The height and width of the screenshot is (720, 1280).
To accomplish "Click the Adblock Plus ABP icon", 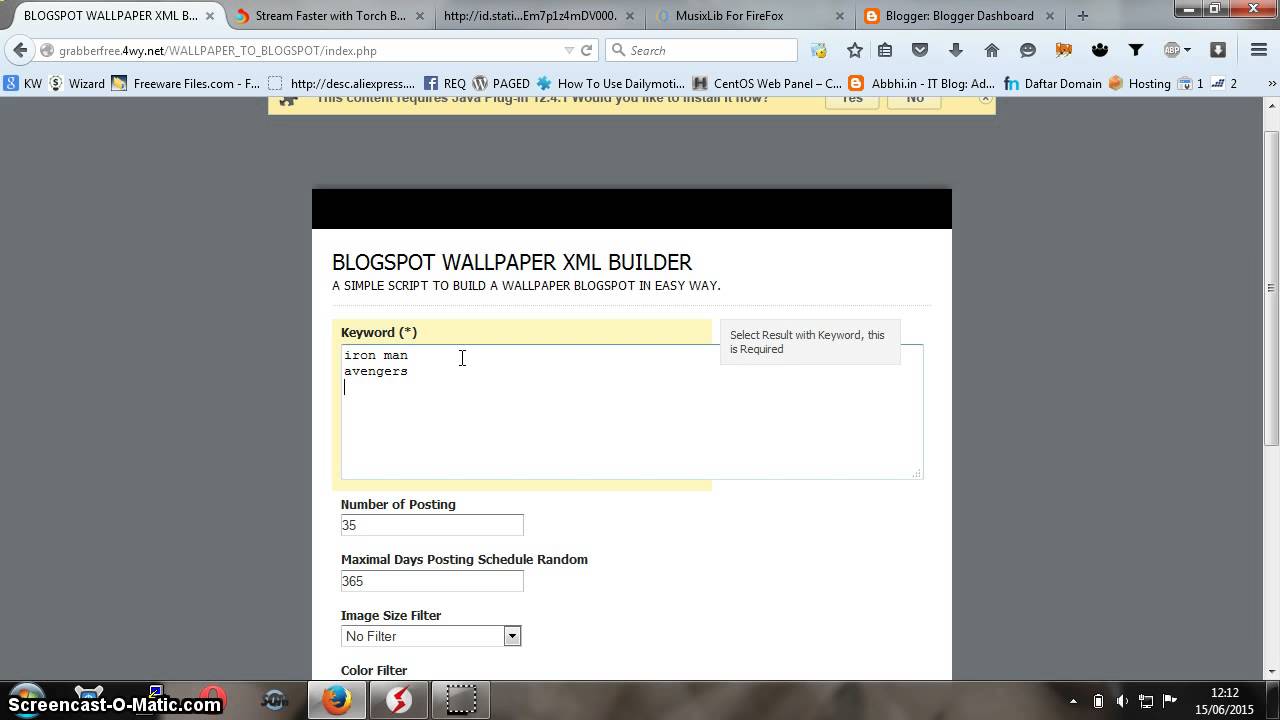I will [1172, 50].
